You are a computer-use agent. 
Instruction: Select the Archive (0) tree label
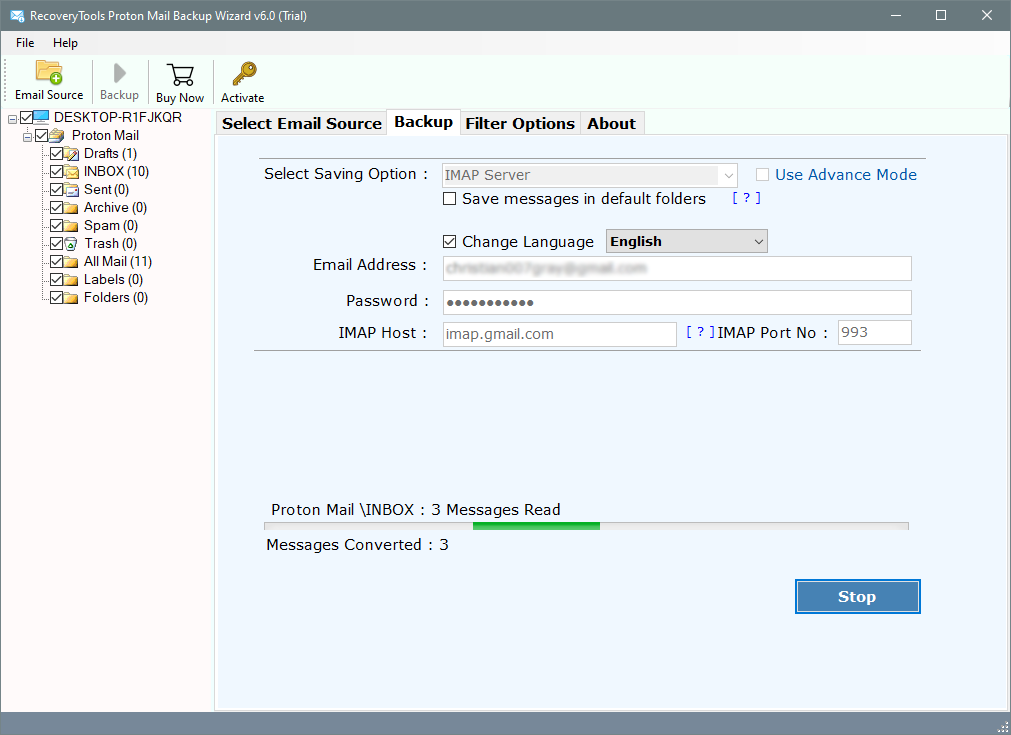click(115, 208)
